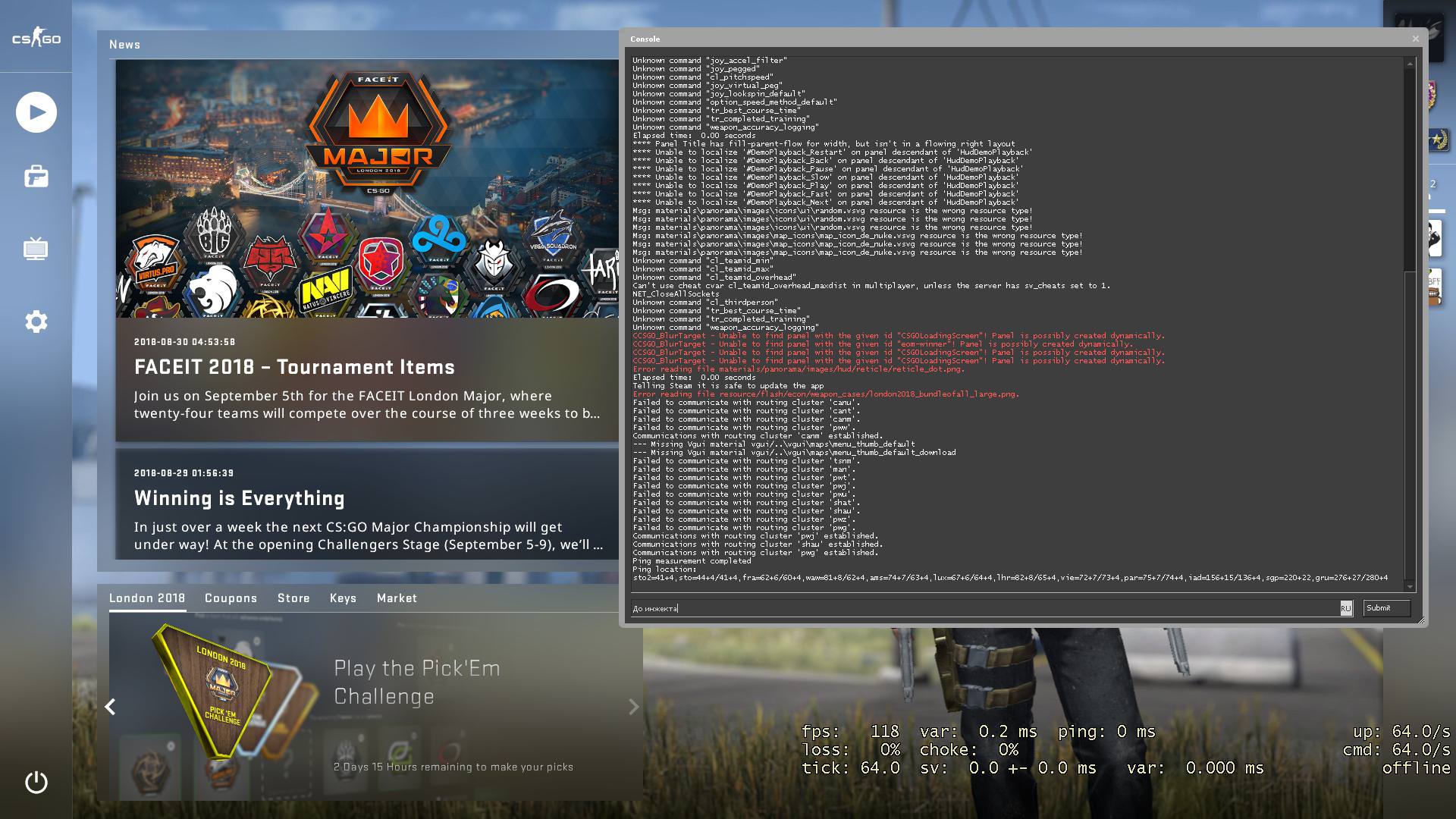
Task: Open the Settings gear icon
Action: tap(36, 322)
